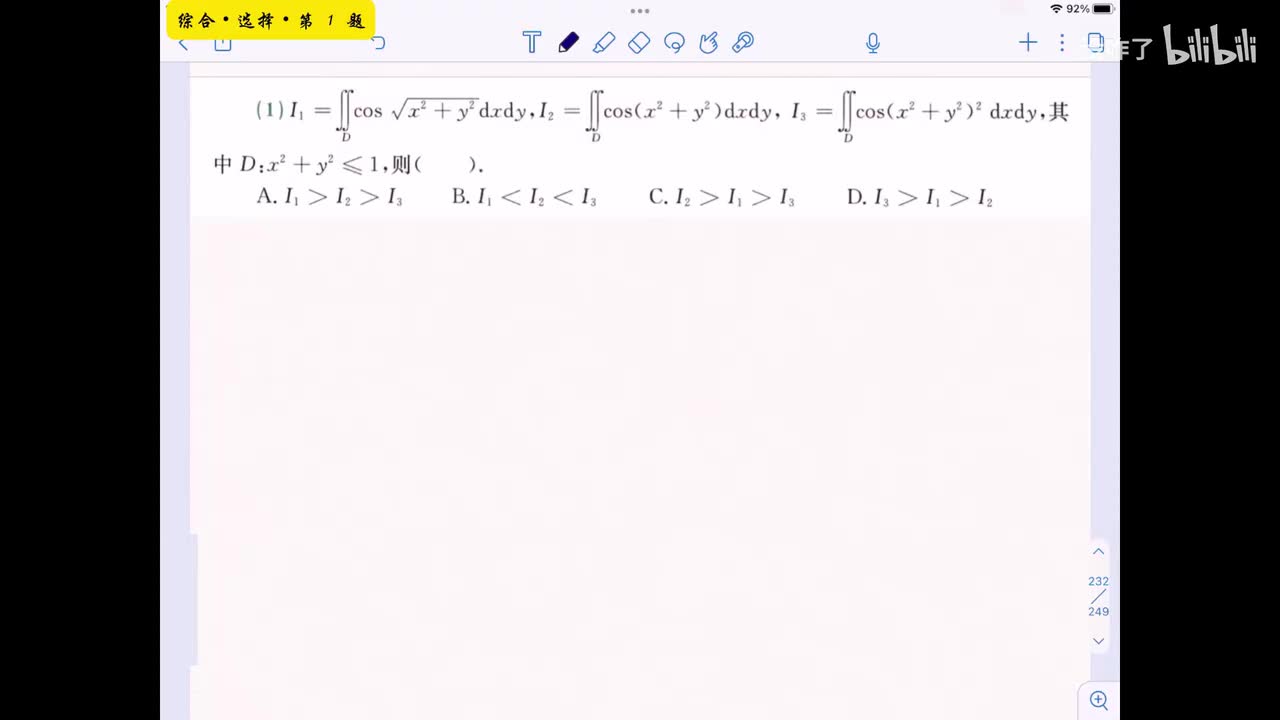
Task: Click the I3 integral of cos(x²+y²)²
Action: (x=915, y=114)
